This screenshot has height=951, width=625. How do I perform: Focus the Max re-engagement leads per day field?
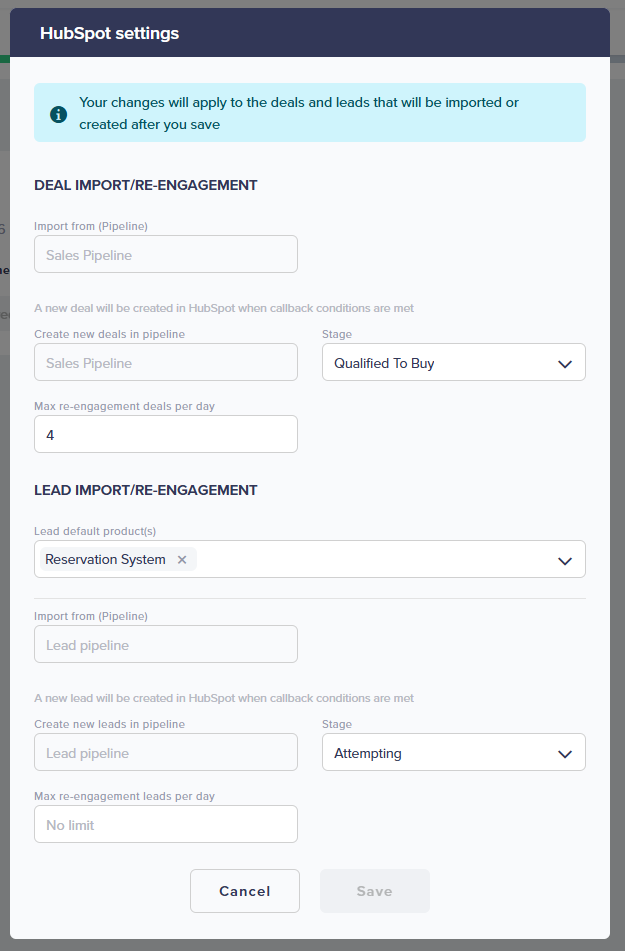coord(166,824)
